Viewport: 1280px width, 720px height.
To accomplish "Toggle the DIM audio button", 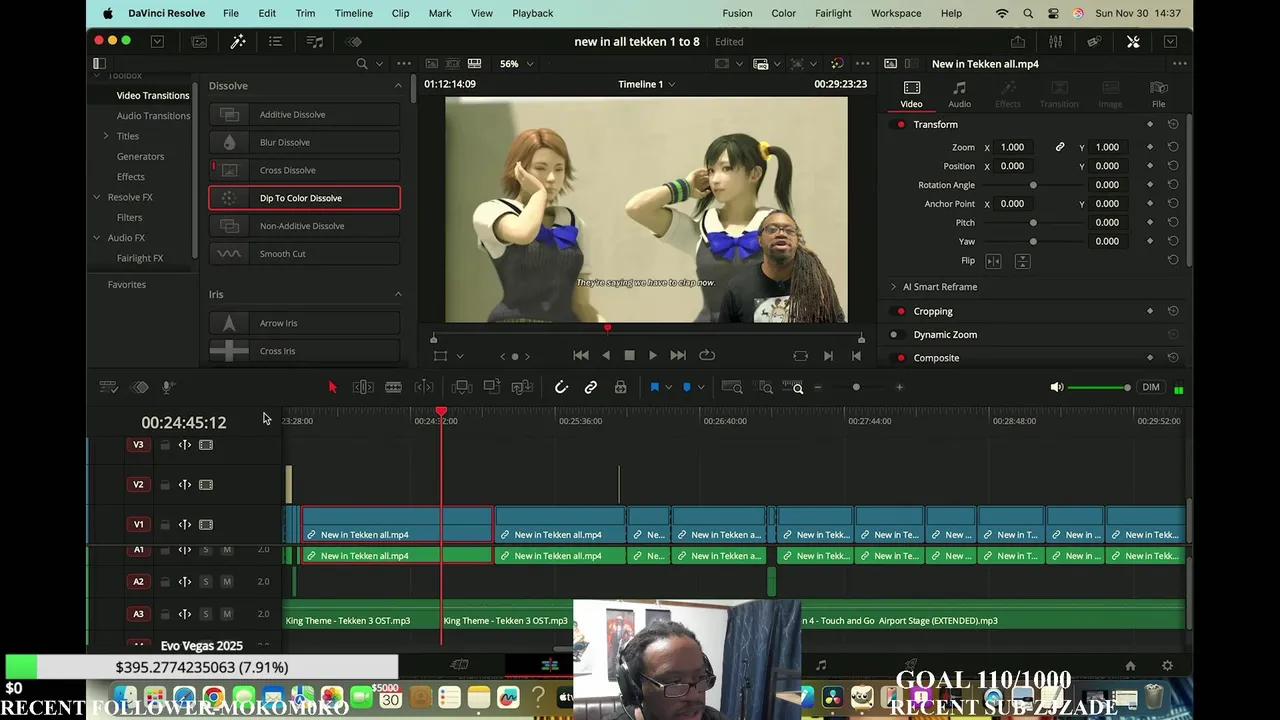I will tap(1151, 388).
